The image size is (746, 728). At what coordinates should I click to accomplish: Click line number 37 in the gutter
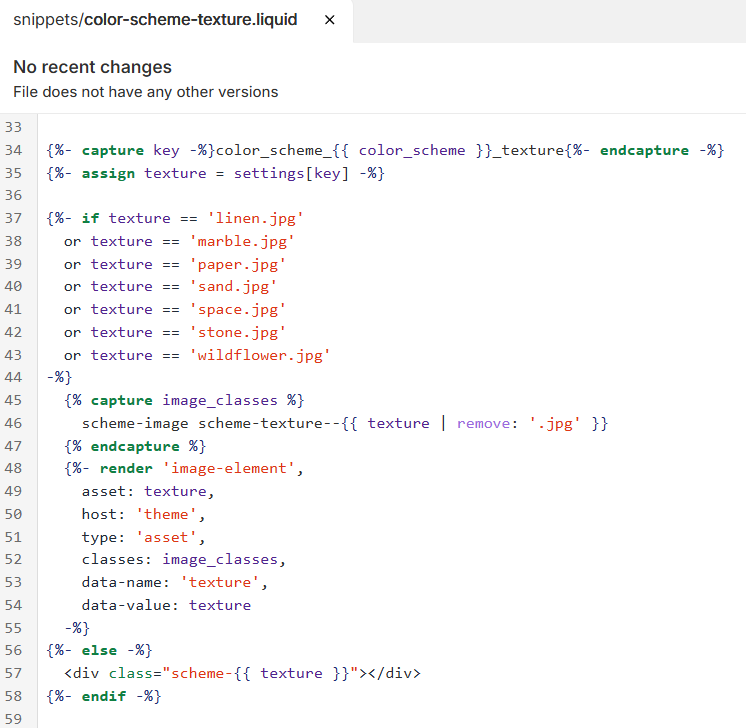[x=13, y=218]
